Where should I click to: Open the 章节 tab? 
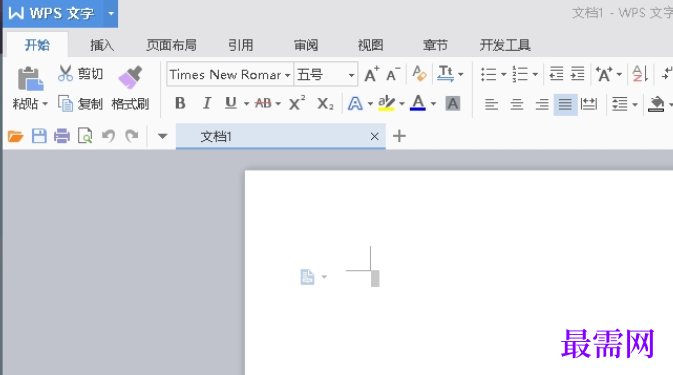pos(435,45)
